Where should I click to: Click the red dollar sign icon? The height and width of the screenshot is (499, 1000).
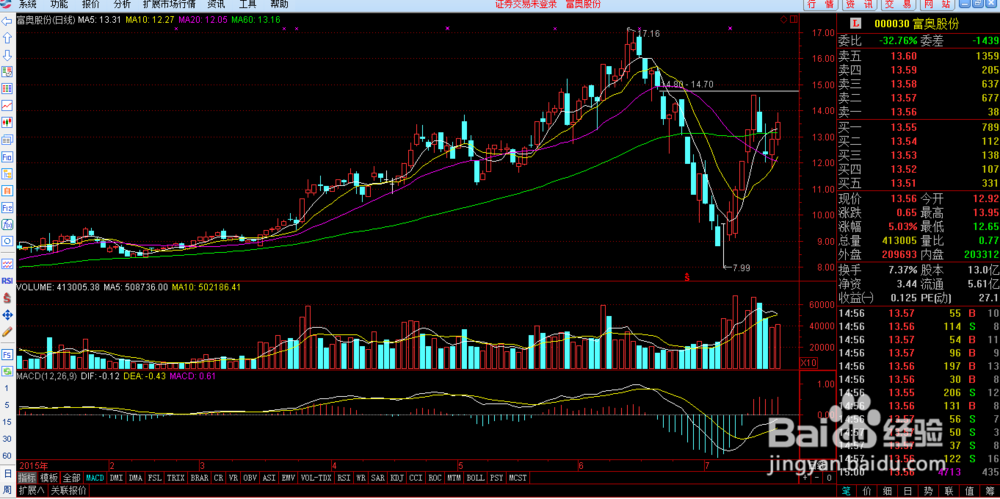click(x=7, y=297)
